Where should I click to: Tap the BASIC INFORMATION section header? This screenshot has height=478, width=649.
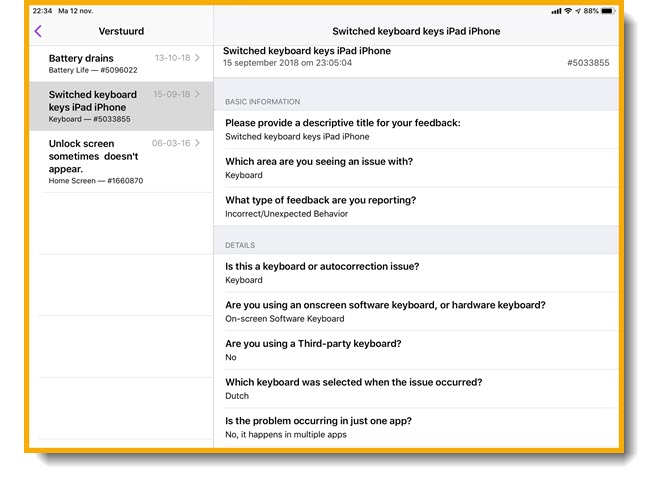point(262,102)
